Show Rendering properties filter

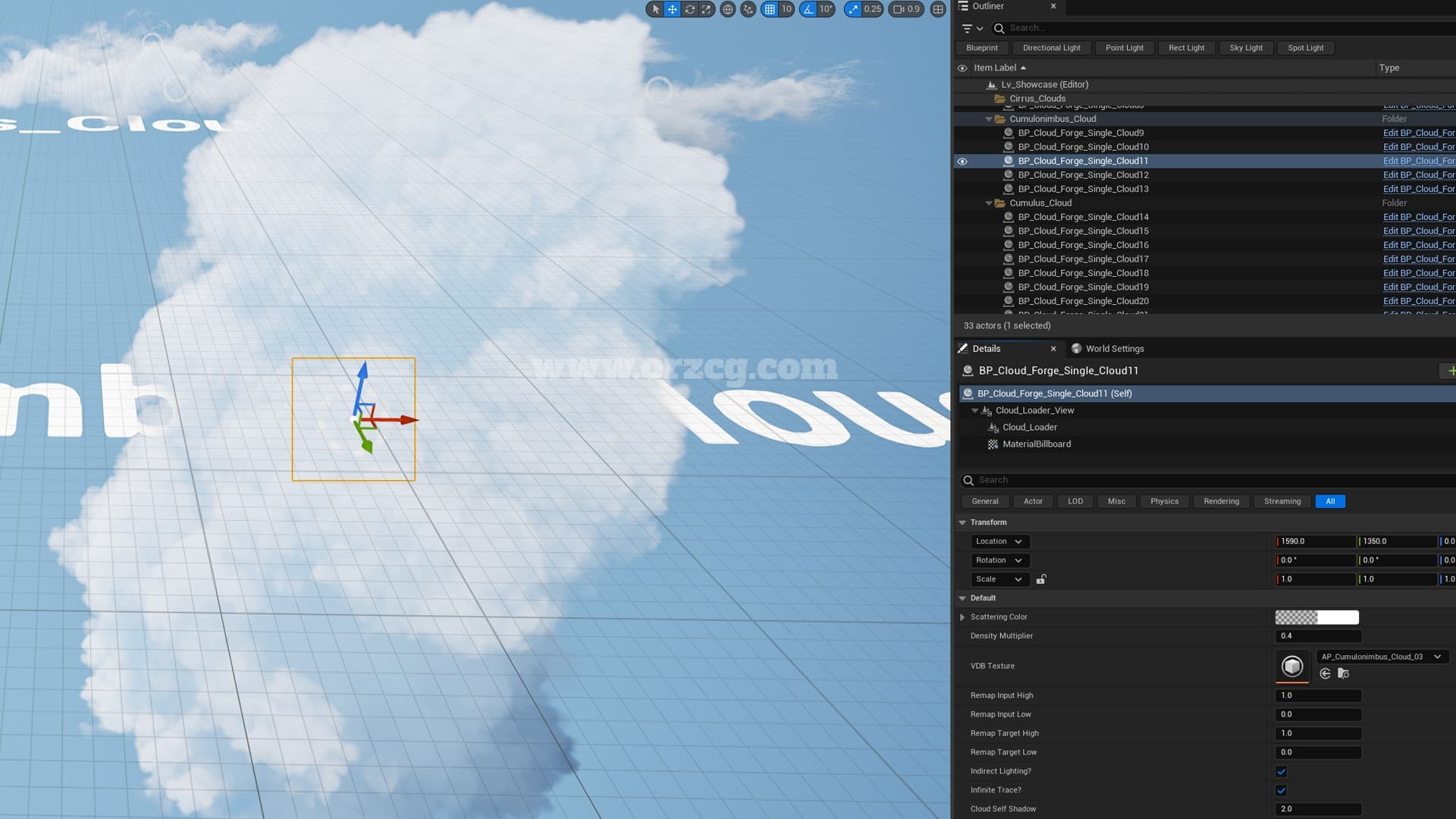(1221, 501)
